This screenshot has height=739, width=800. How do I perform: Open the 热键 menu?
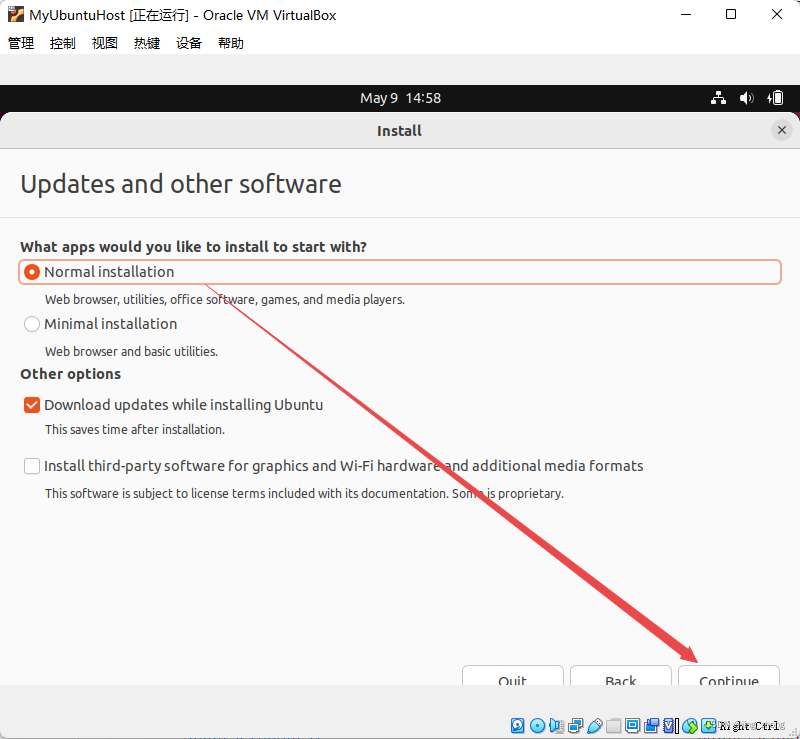(x=147, y=43)
